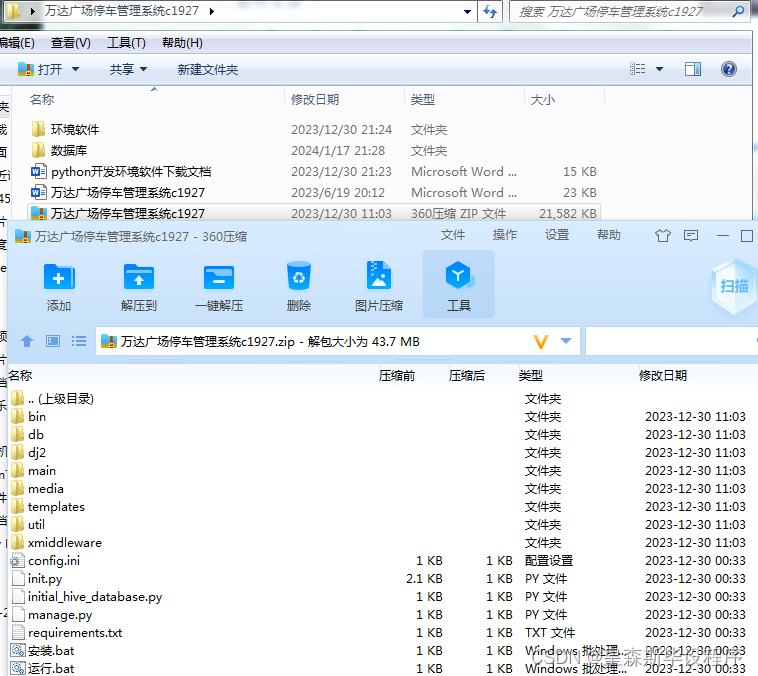Open the feedback message icon in title bar
The image size is (758, 676).
691,235
